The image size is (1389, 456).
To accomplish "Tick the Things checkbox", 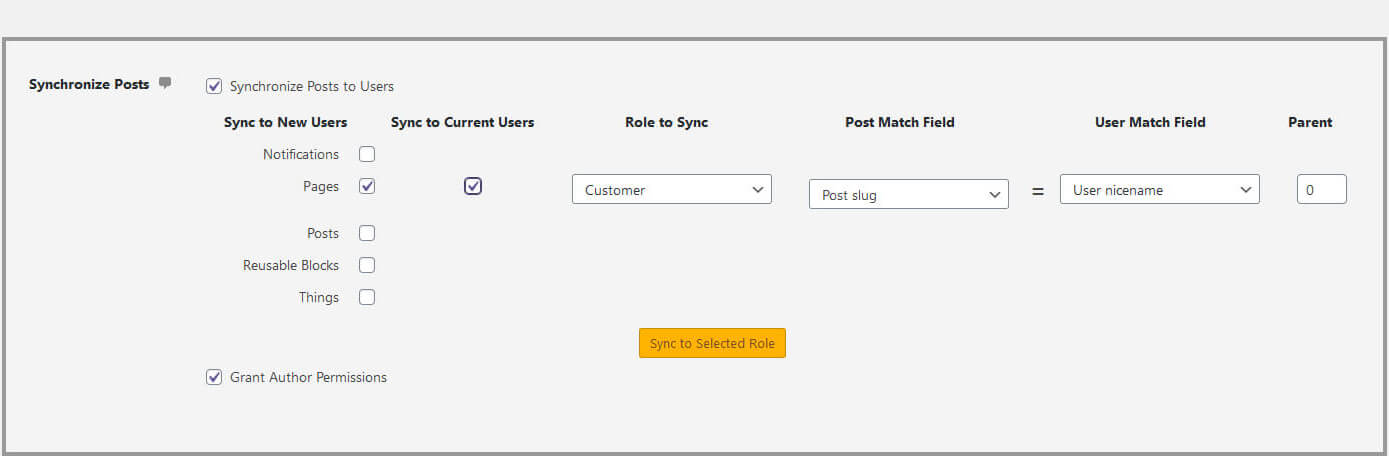I will (x=367, y=297).
